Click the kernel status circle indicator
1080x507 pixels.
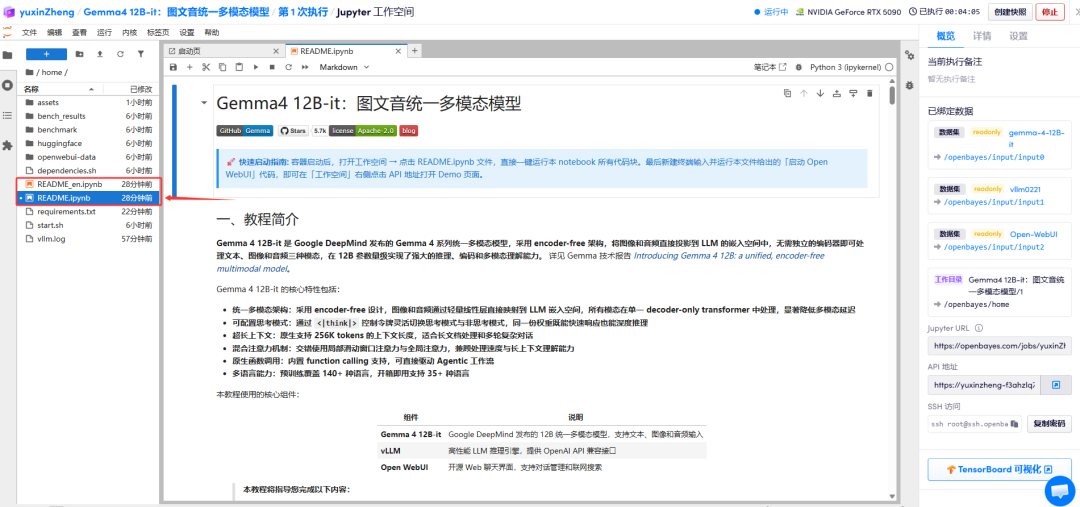click(x=889, y=68)
